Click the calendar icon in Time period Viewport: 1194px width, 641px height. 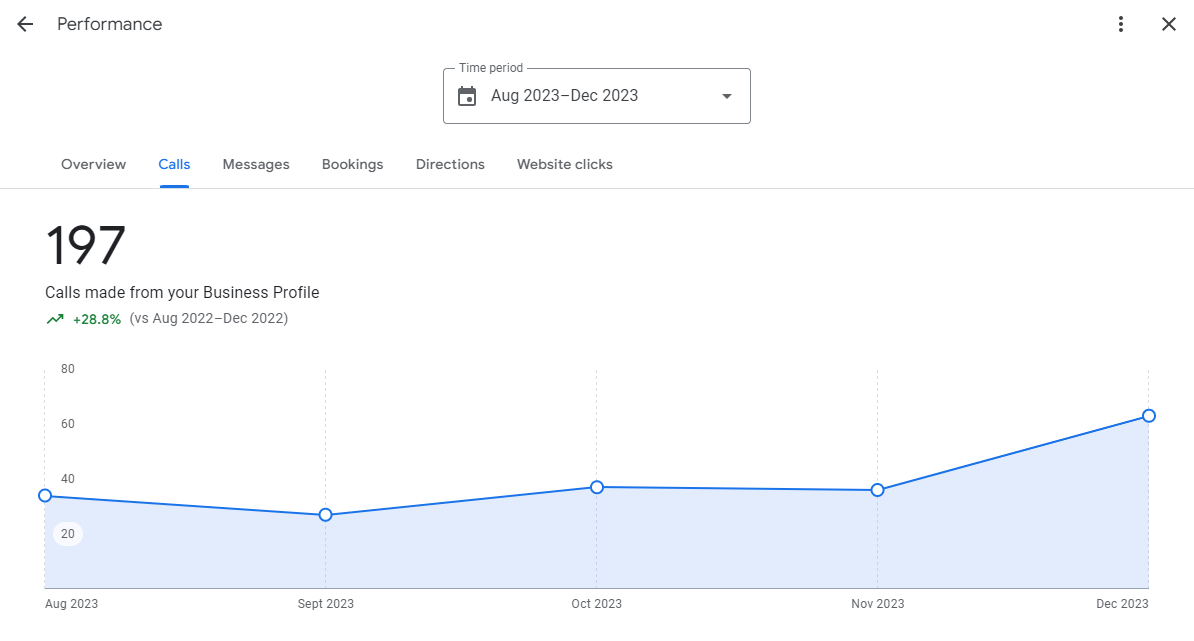[467, 96]
